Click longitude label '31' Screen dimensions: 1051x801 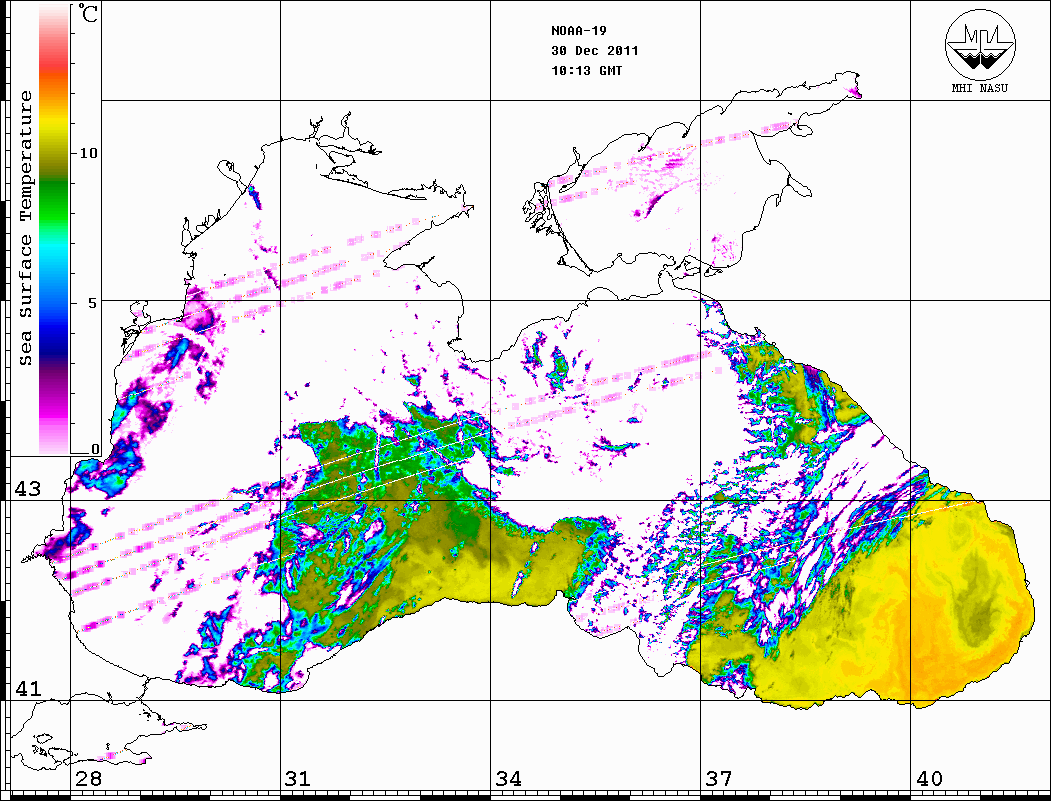point(298,778)
